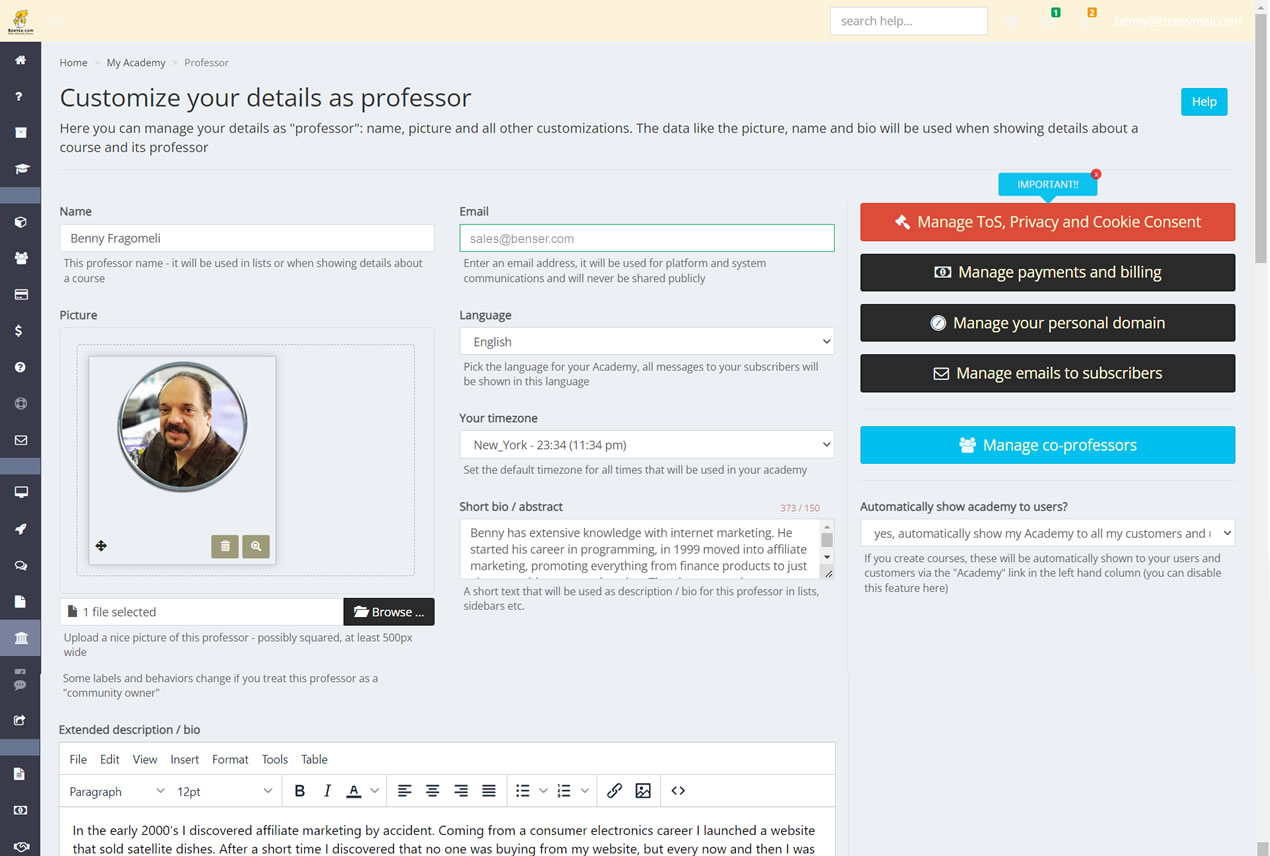Open the Paragraph style dropdown
The height and width of the screenshot is (856, 1270).
pyautogui.click(x=116, y=791)
